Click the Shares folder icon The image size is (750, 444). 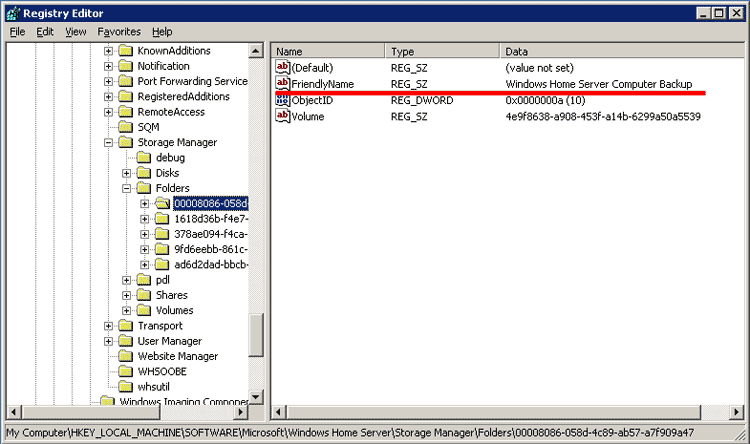[x=144, y=295]
